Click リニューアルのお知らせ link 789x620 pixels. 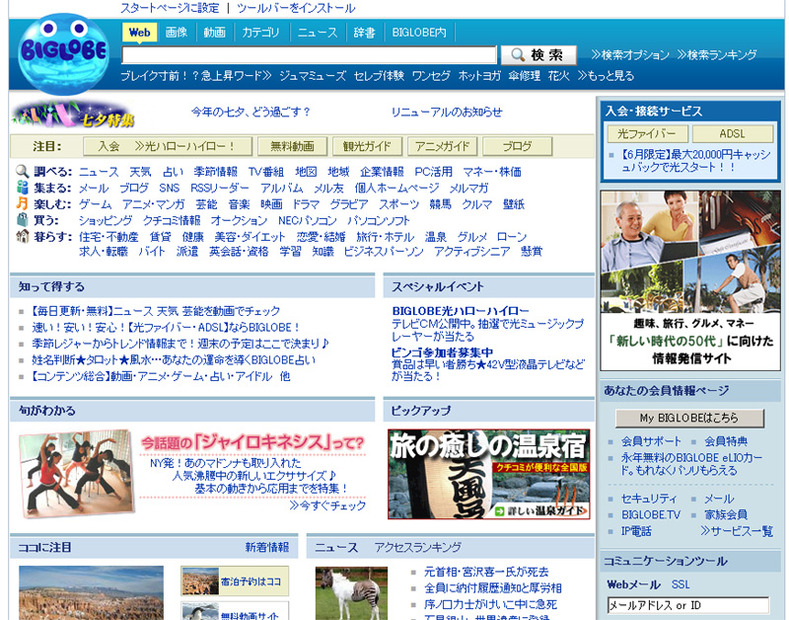click(447, 112)
